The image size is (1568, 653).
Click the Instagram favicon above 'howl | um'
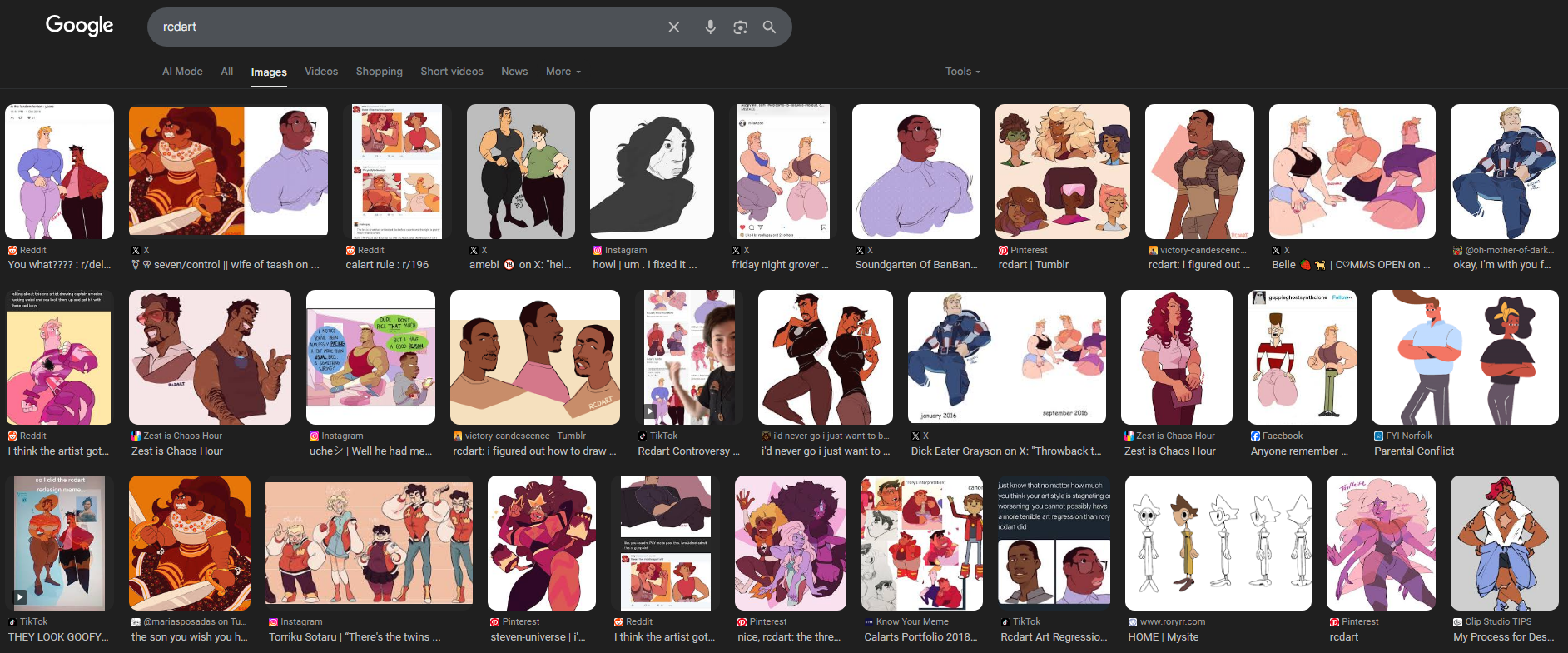pyautogui.click(x=598, y=250)
